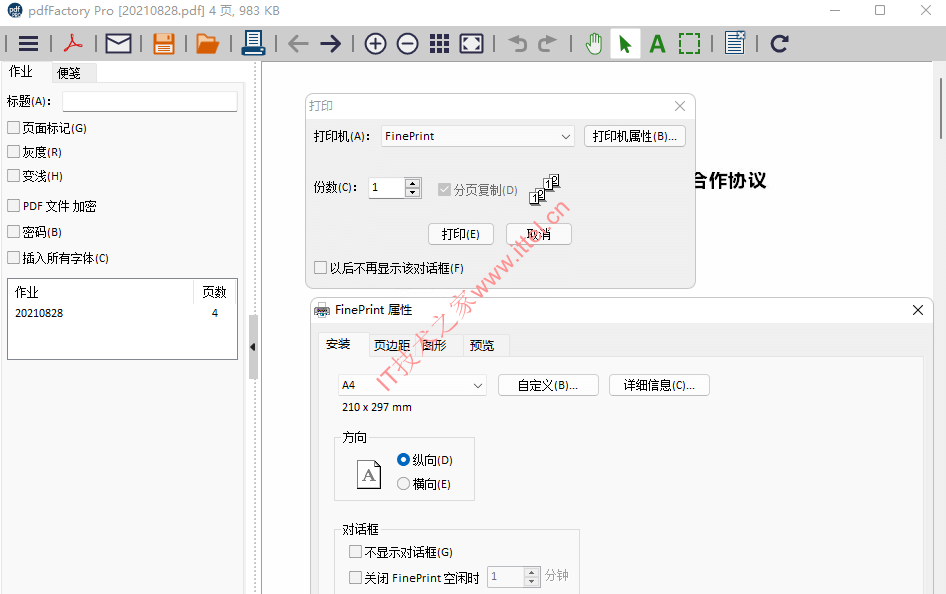Viewport: 946px width, 594px height.
Task: Click the printer icon in the toolbar
Action: tap(253, 43)
